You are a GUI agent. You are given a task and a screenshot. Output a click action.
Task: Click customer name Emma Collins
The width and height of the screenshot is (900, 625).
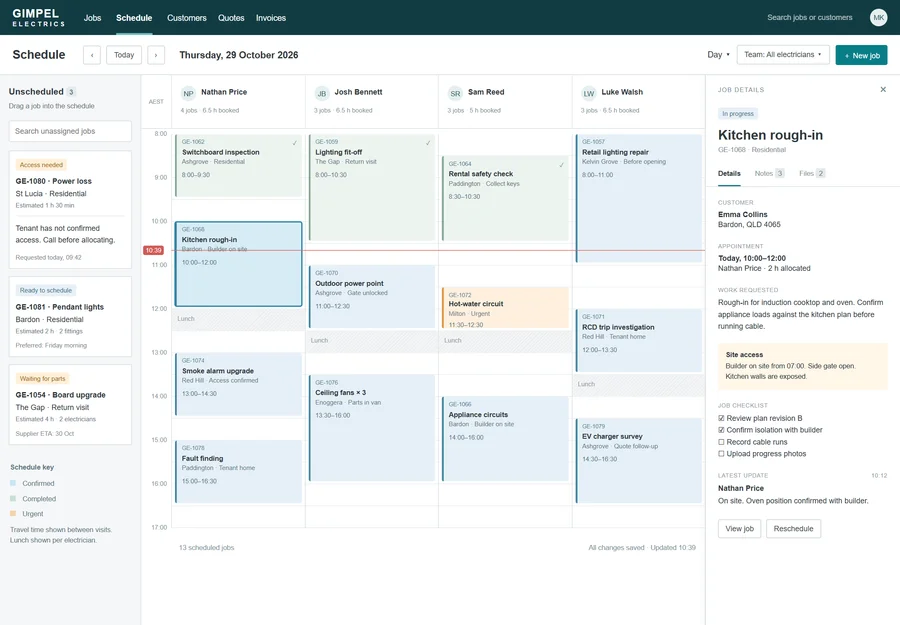click(x=742, y=214)
